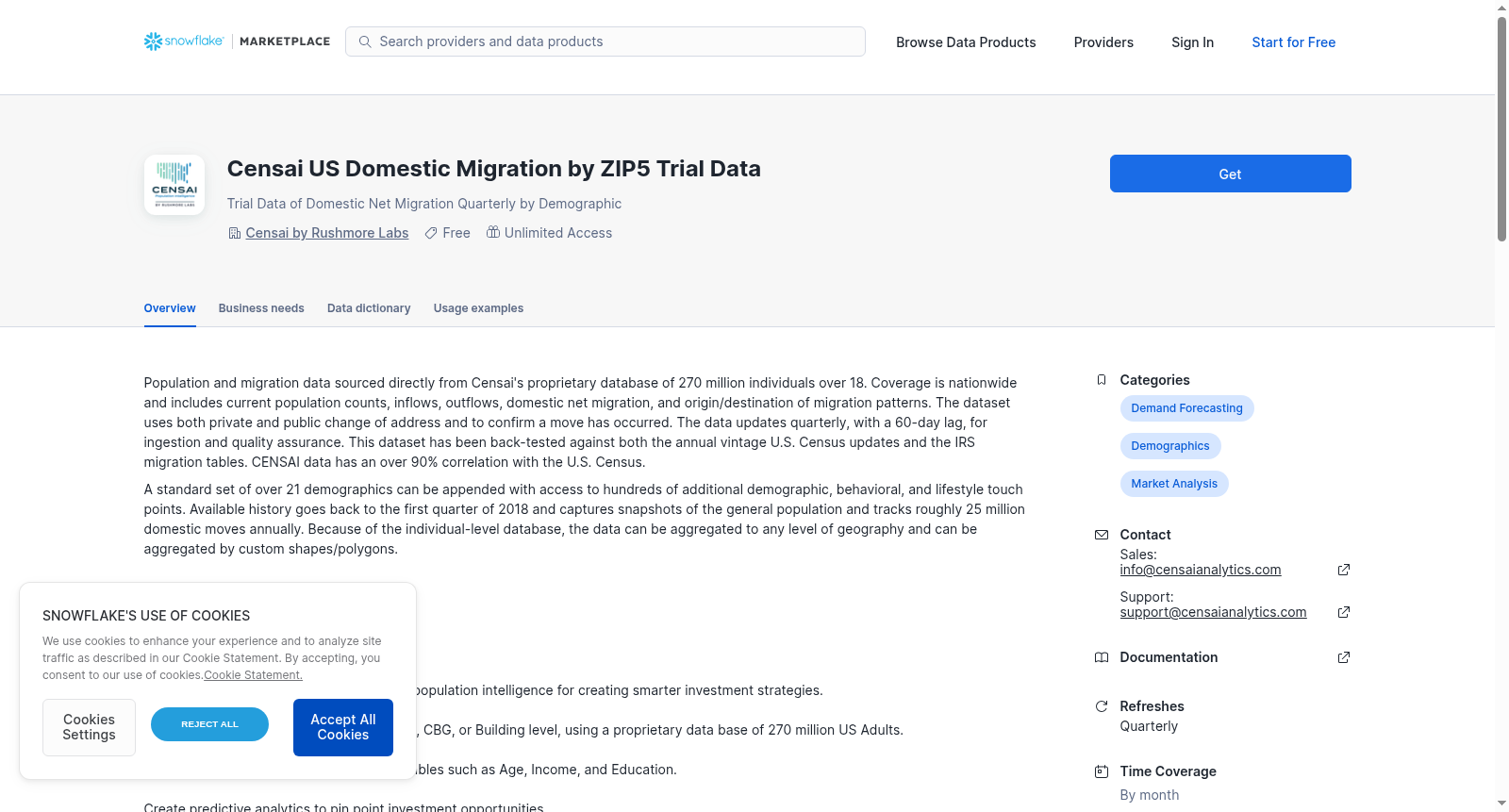Click the Free price label
Image resolution: width=1509 pixels, height=812 pixels.
pyautogui.click(x=456, y=233)
